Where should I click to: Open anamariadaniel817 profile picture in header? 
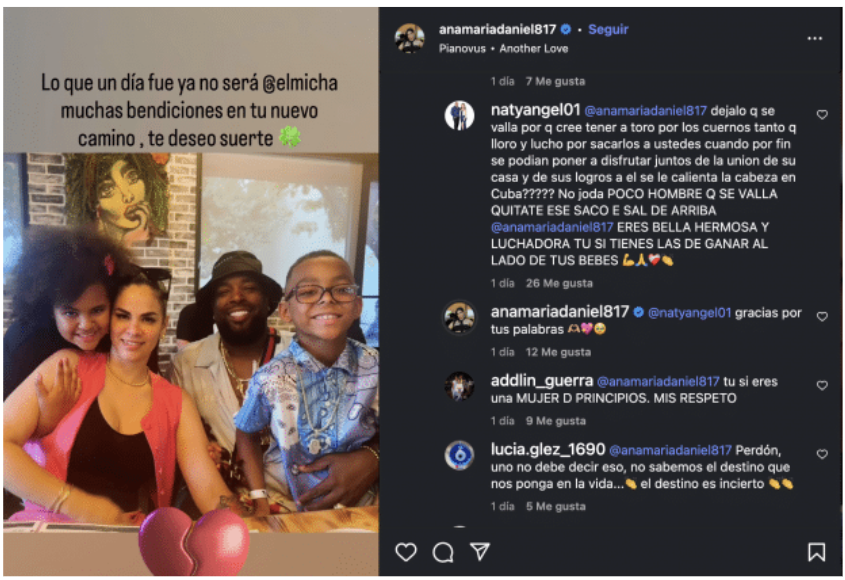click(x=410, y=38)
